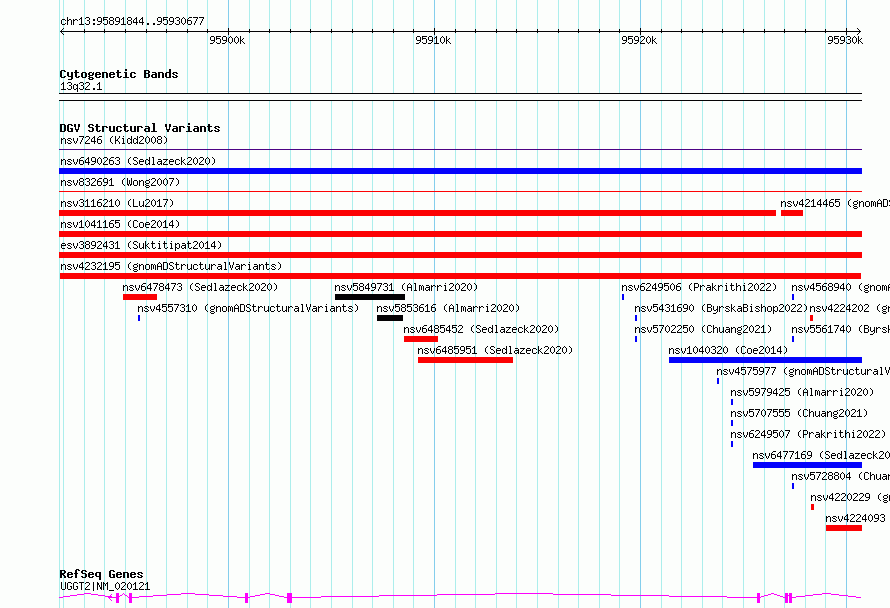Click the 95900k ruler label

(x=227, y=40)
